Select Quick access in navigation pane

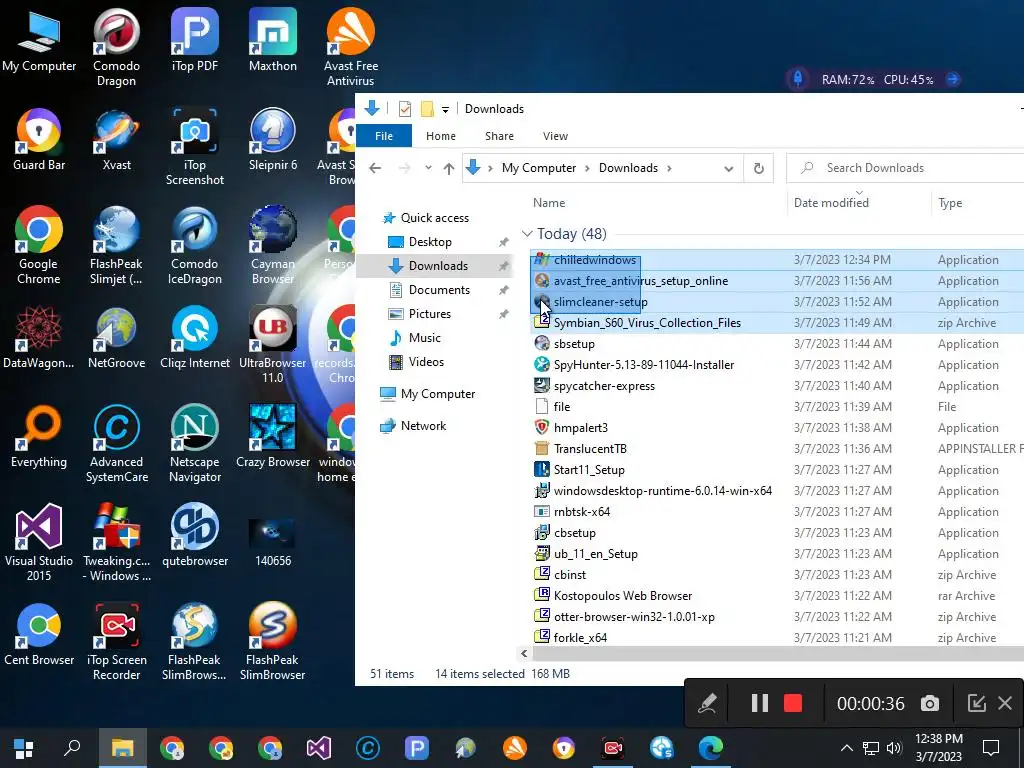pyautogui.click(x=434, y=217)
